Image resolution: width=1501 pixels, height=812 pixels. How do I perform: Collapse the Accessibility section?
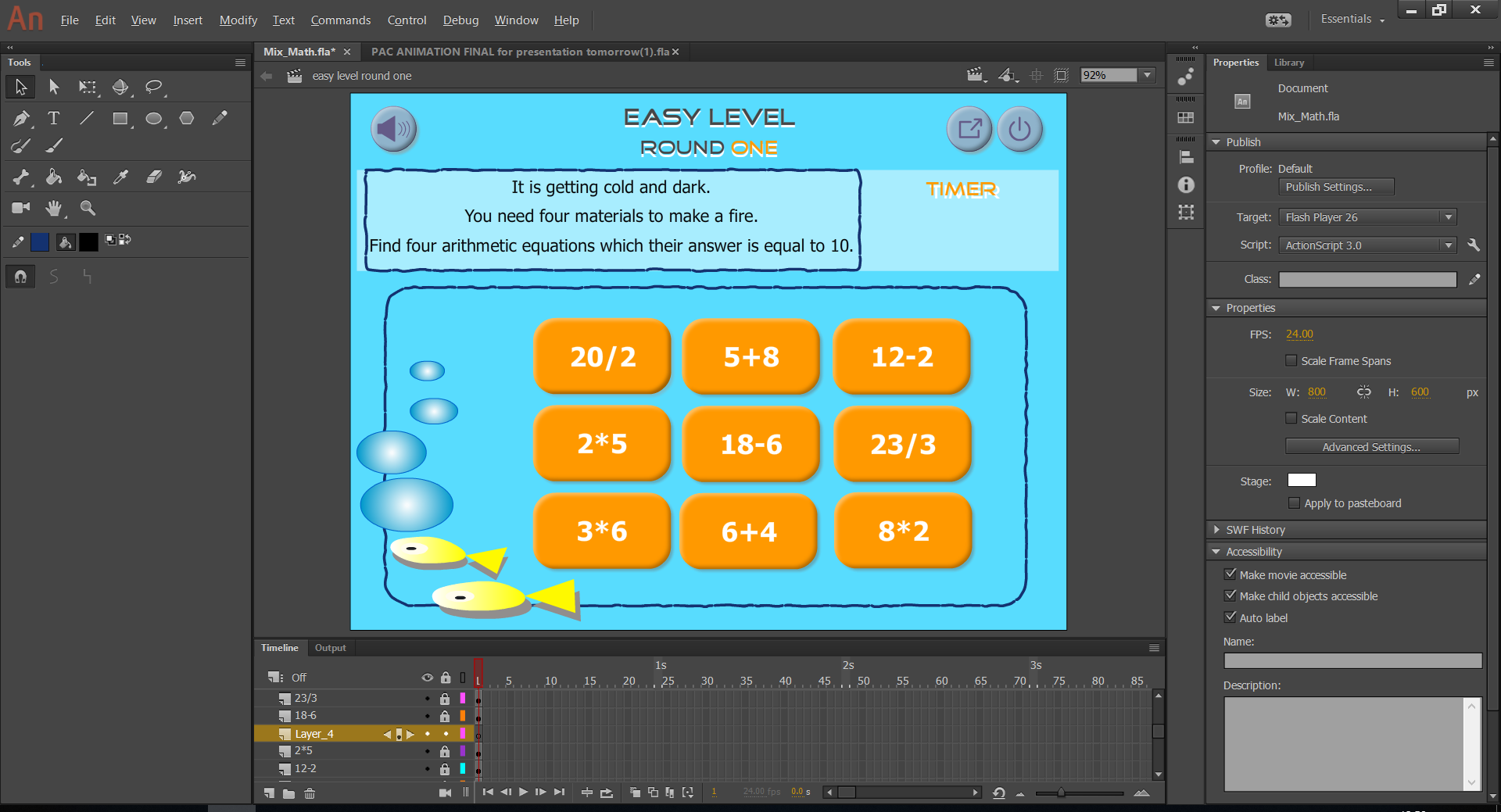pyautogui.click(x=1216, y=552)
